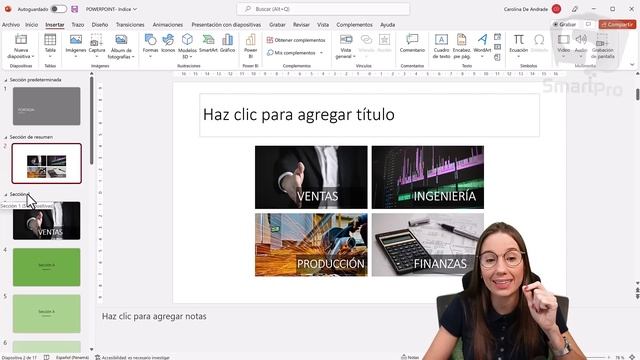The width and height of the screenshot is (640, 360).
Task: Click the title placeholder Haz clic para agregar título
Action: point(369,115)
